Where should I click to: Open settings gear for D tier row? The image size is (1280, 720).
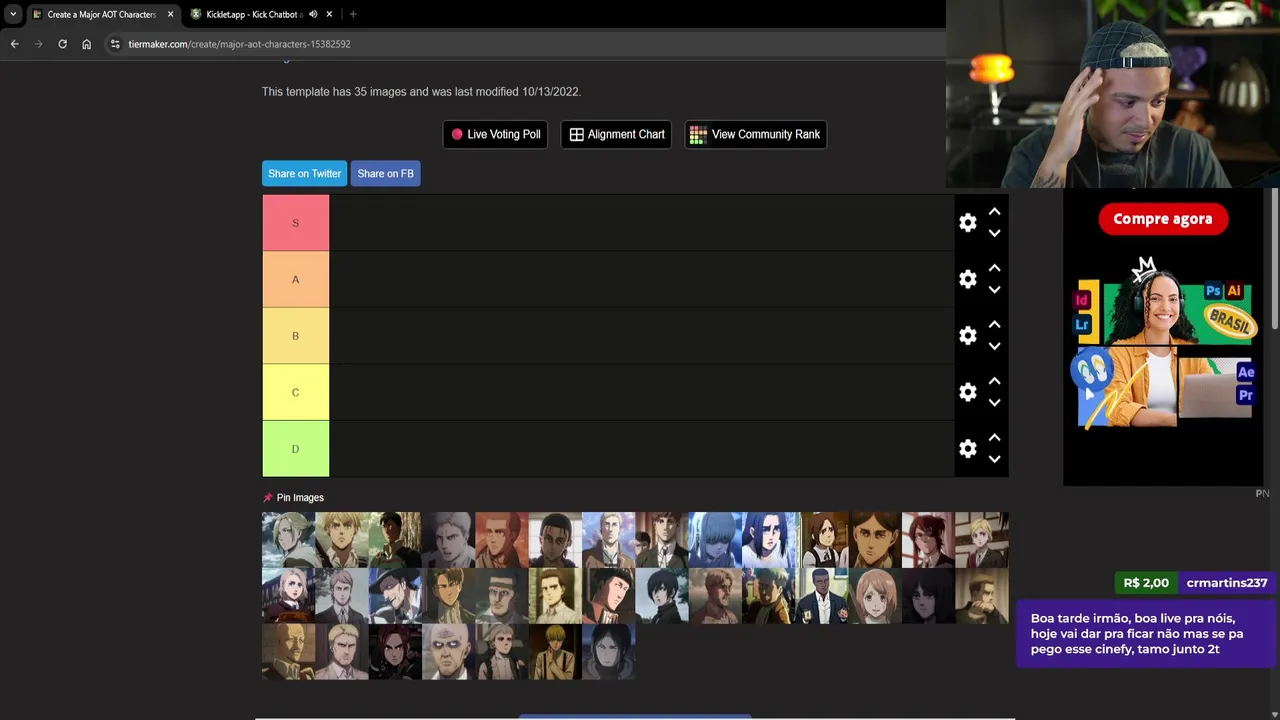coord(967,449)
